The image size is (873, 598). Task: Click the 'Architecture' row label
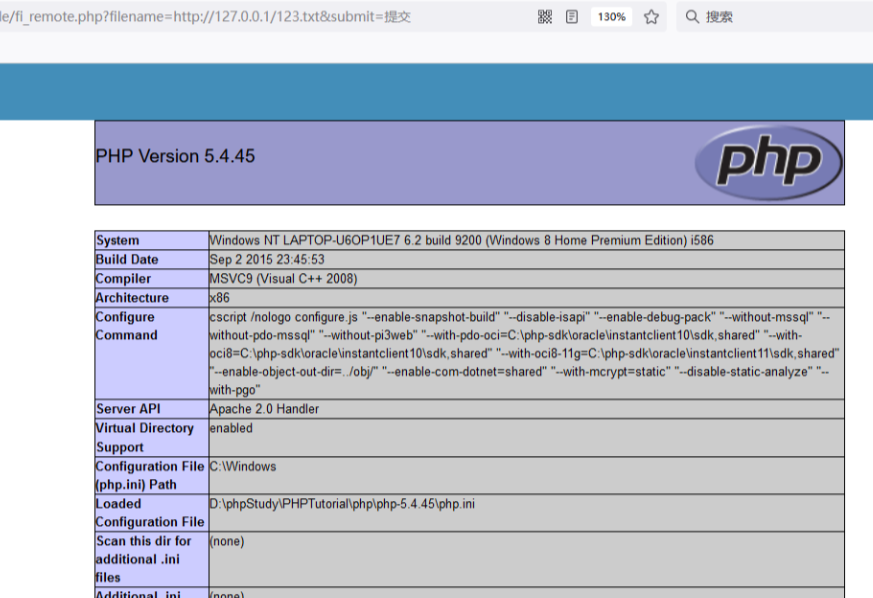(132, 298)
